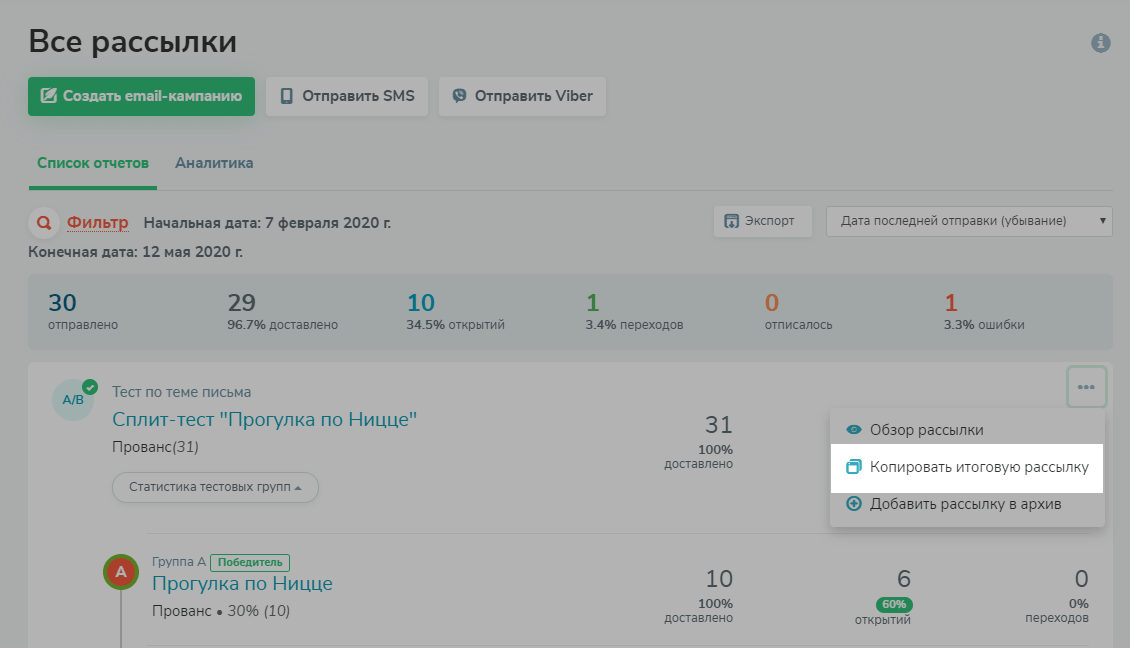Screen dimensions: 1130x648
Task: Click the eye icon for campaign overview
Action: (853, 430)
